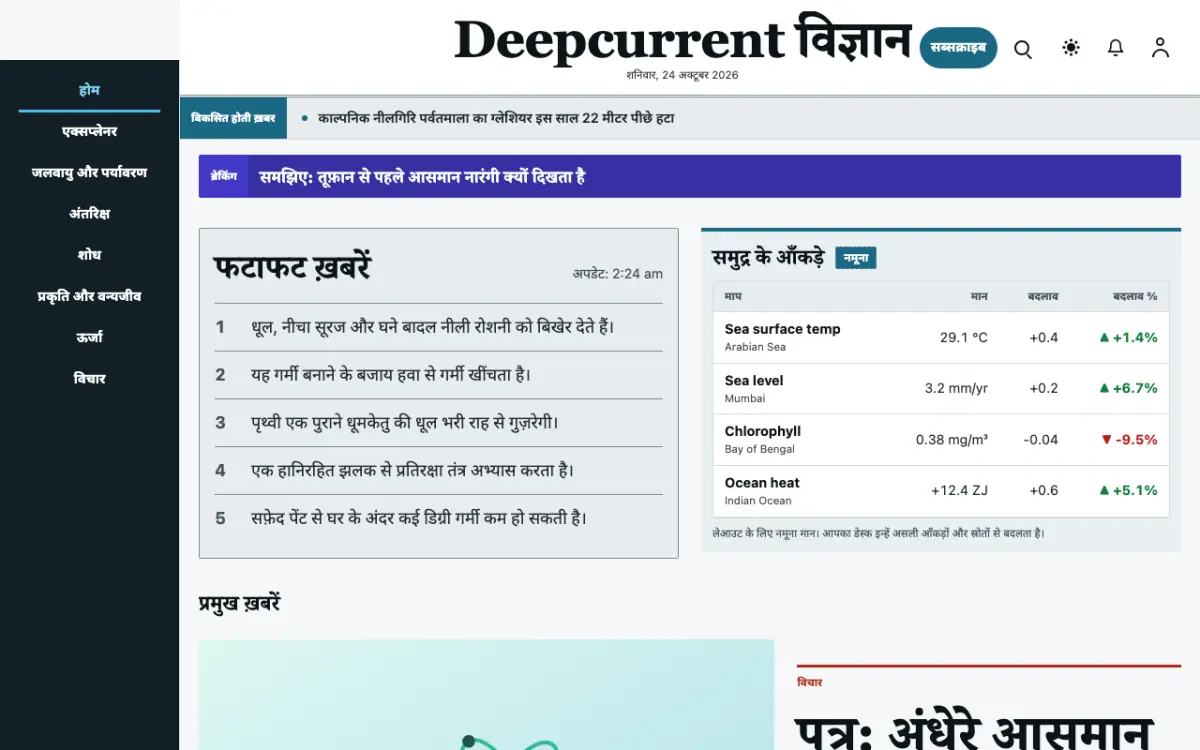1200x750 pixels.
Task: Click the ब्रेकिंग badge
Action: tap(224, 176)
